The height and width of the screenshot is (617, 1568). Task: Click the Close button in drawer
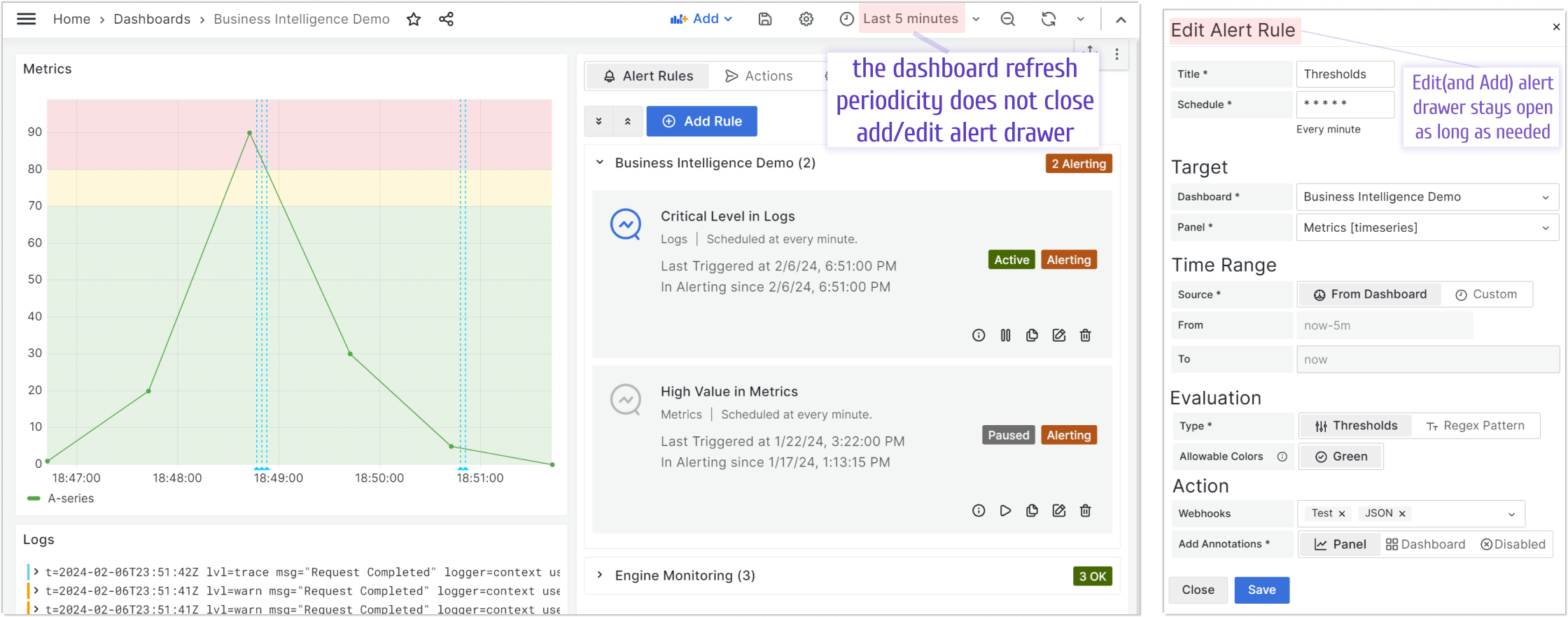pos(1198,590)
